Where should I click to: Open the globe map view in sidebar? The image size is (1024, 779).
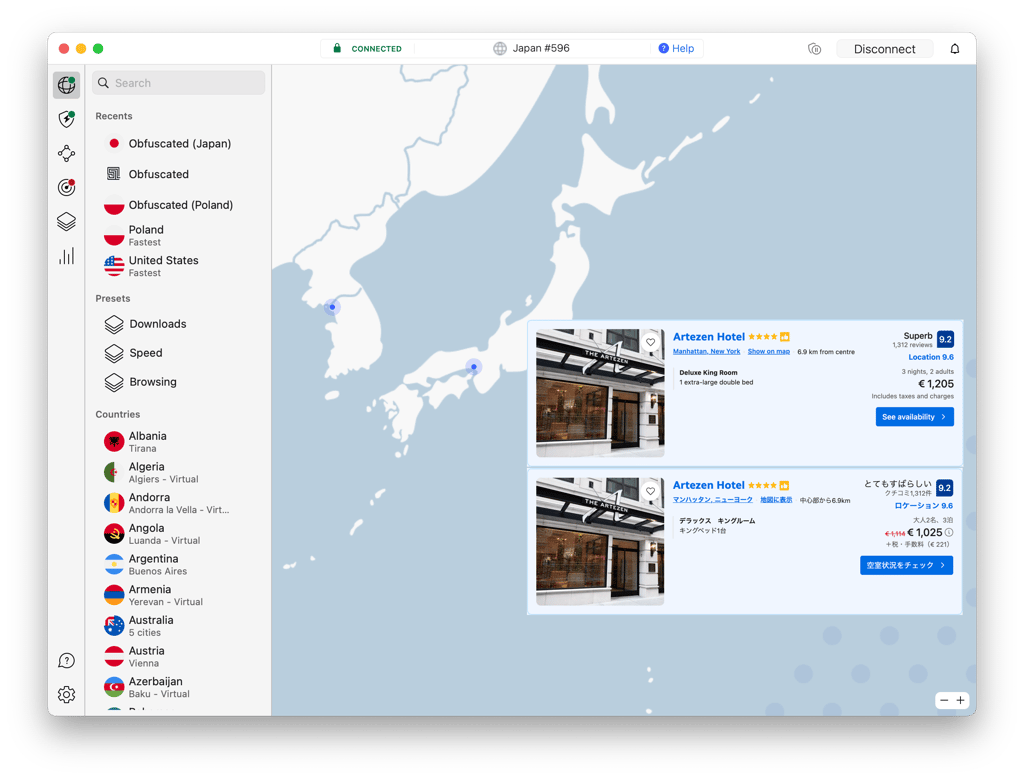(67, 85)
